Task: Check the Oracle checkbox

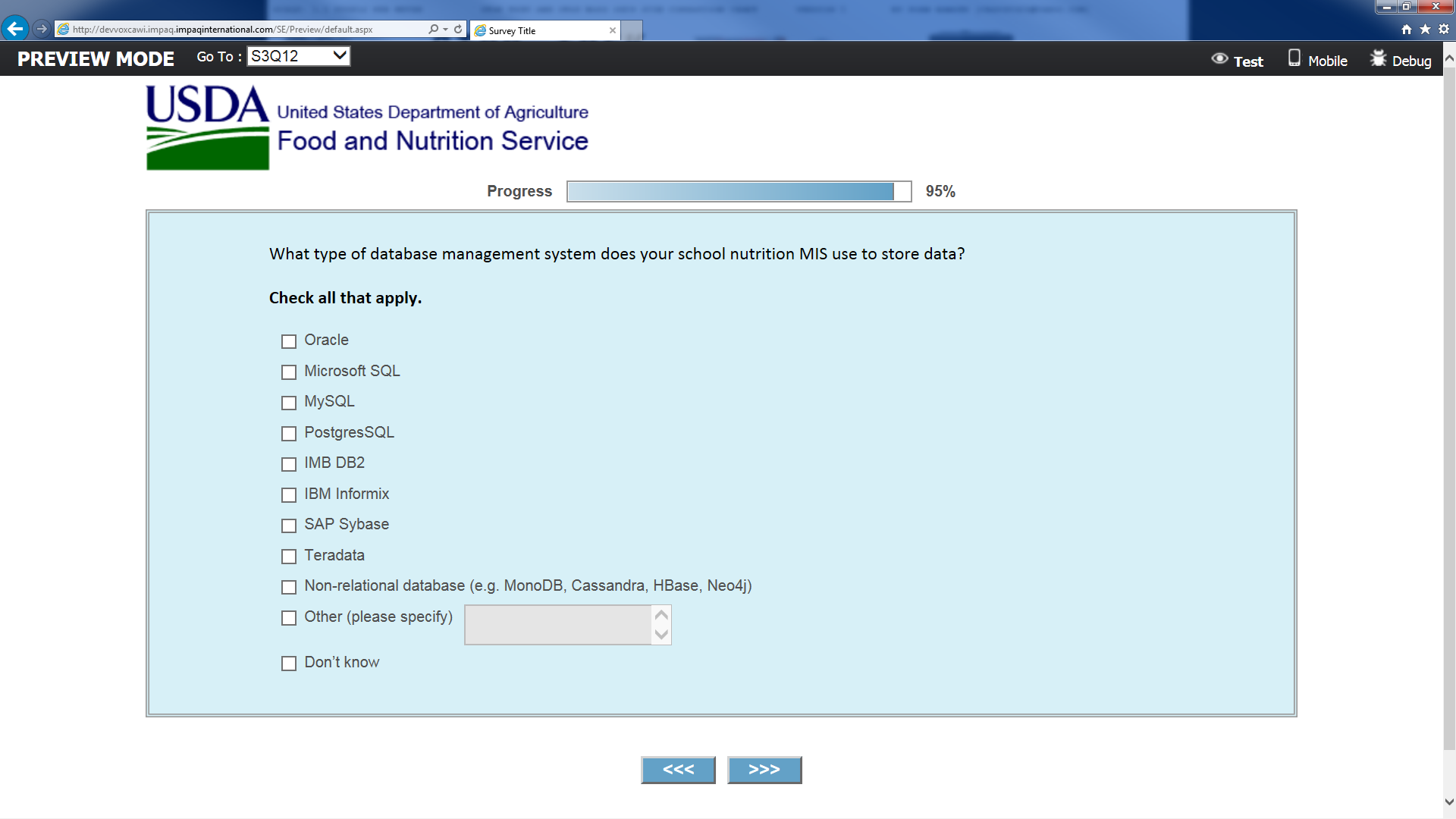Action: 289,341
